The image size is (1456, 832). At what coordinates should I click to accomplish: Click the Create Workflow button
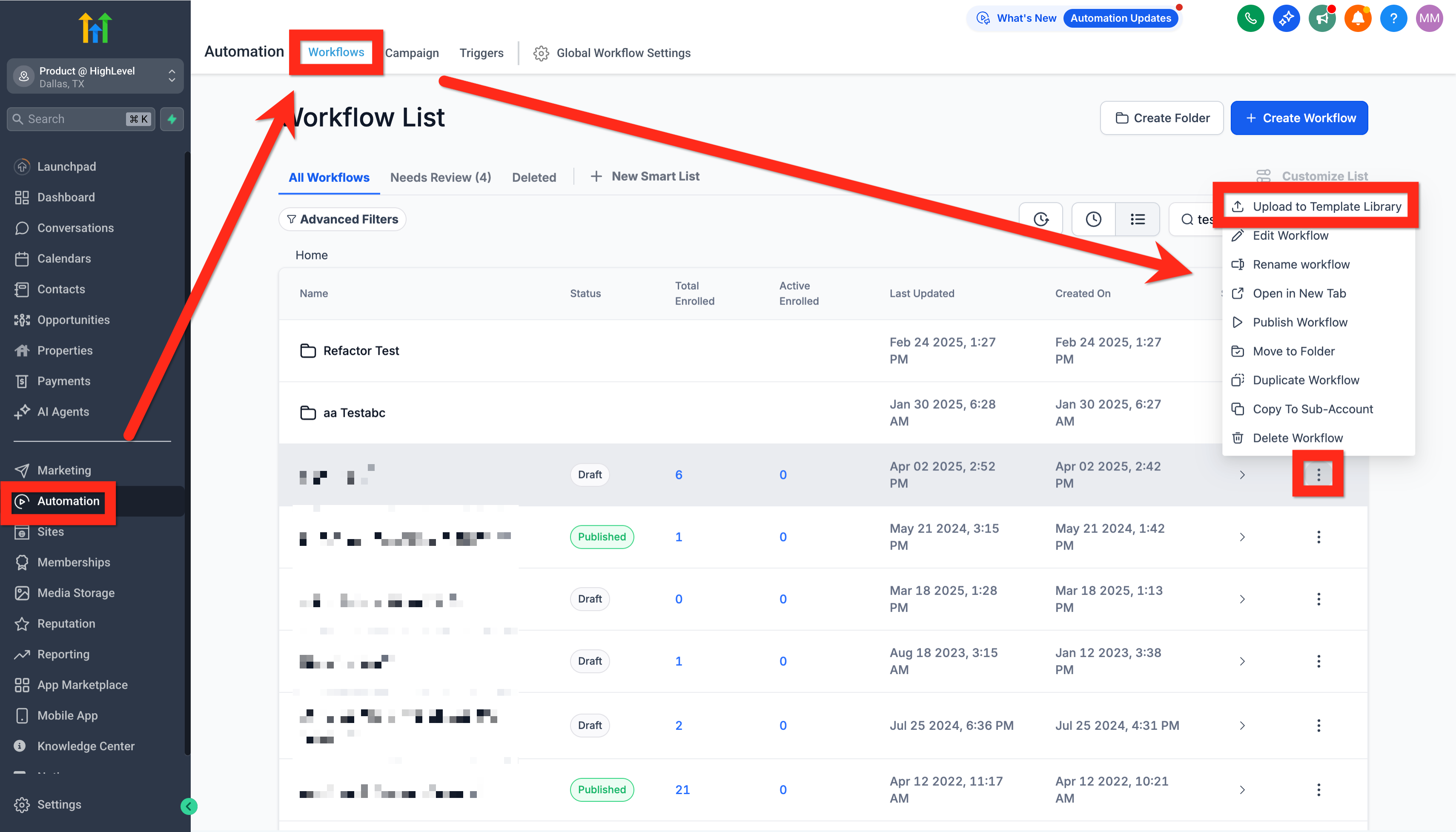coord(1299,118)
